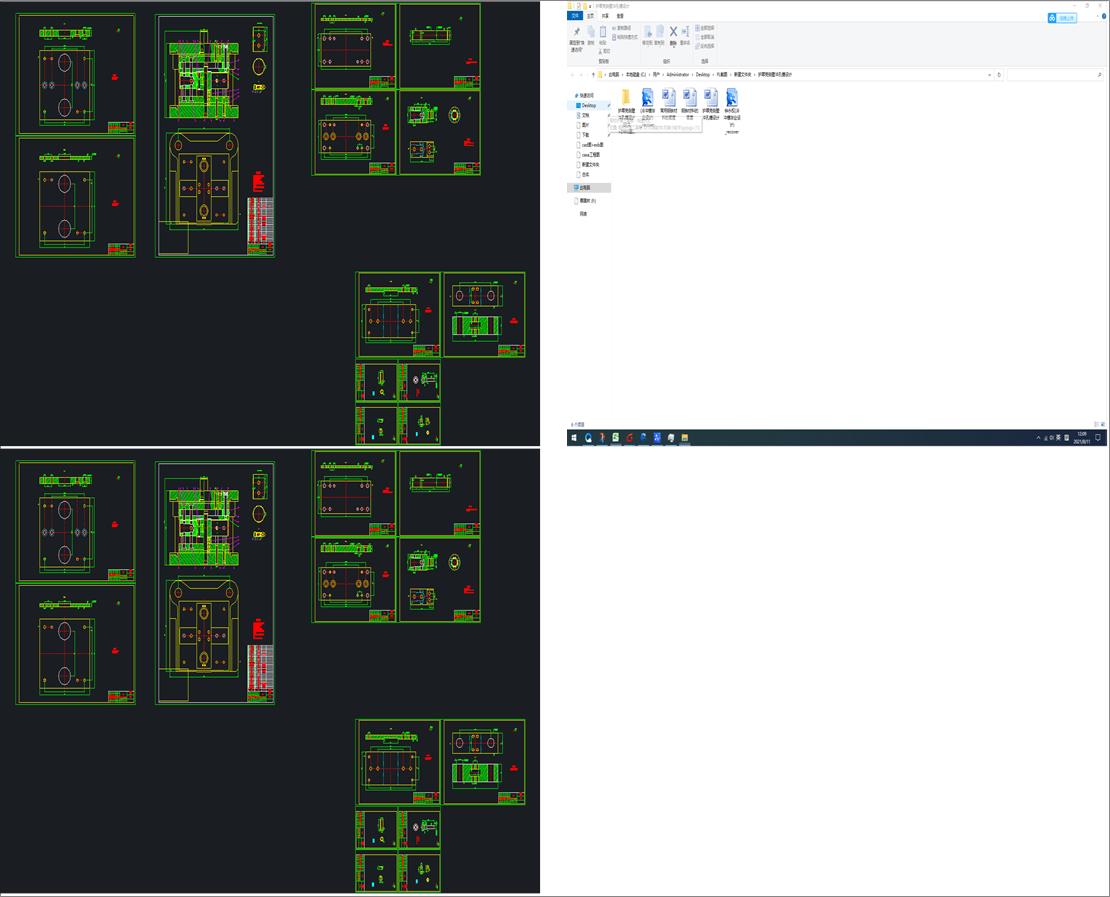
Task: Click the Explorer search box
Action: pos(1055,74)
